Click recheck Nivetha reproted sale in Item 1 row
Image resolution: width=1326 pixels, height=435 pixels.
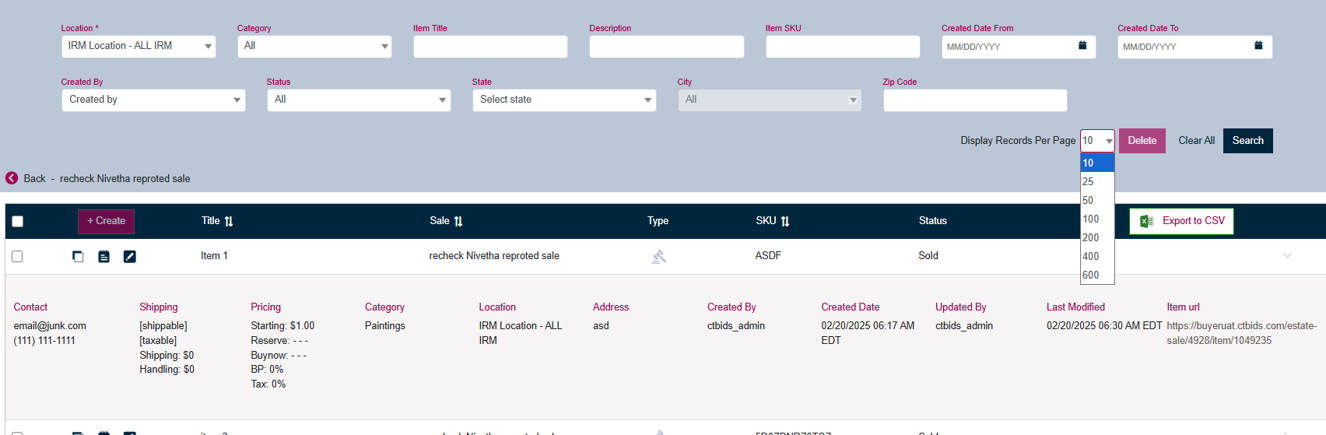tap(494, 256)
